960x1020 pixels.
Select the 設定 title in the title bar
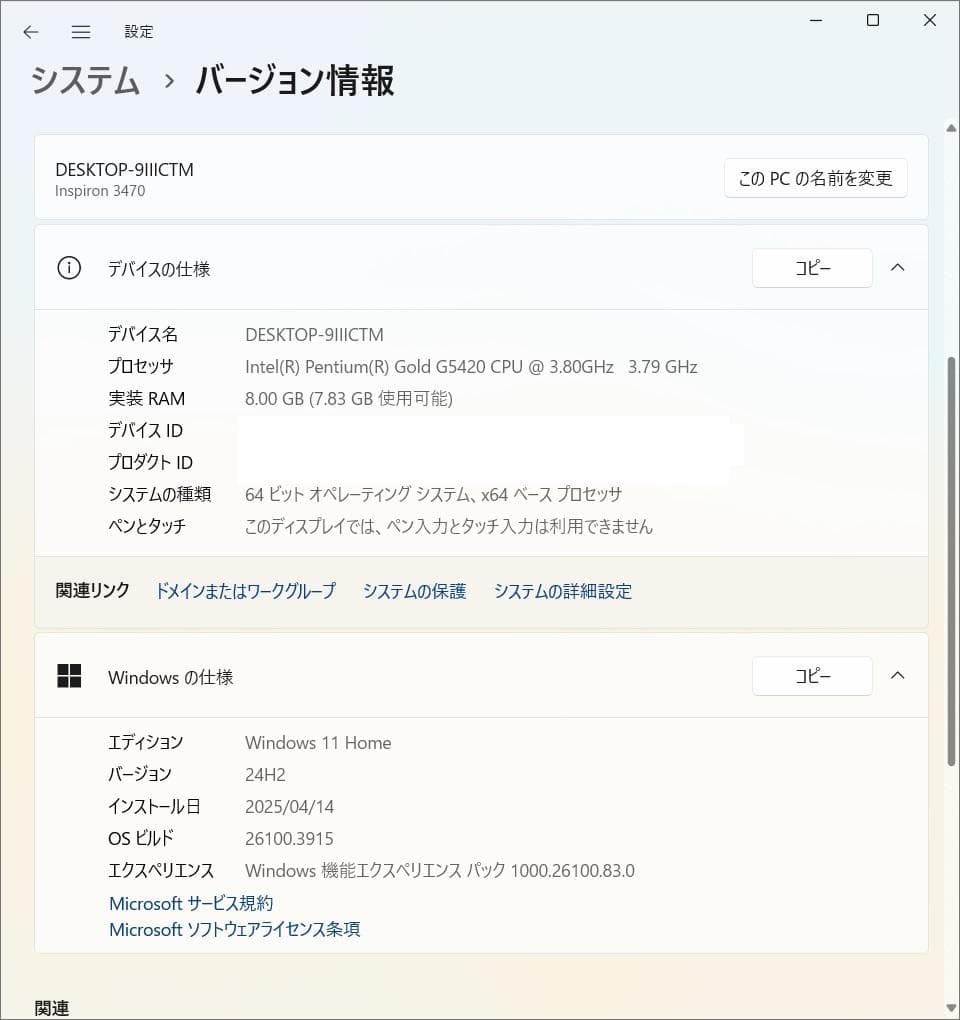point(139,31)
